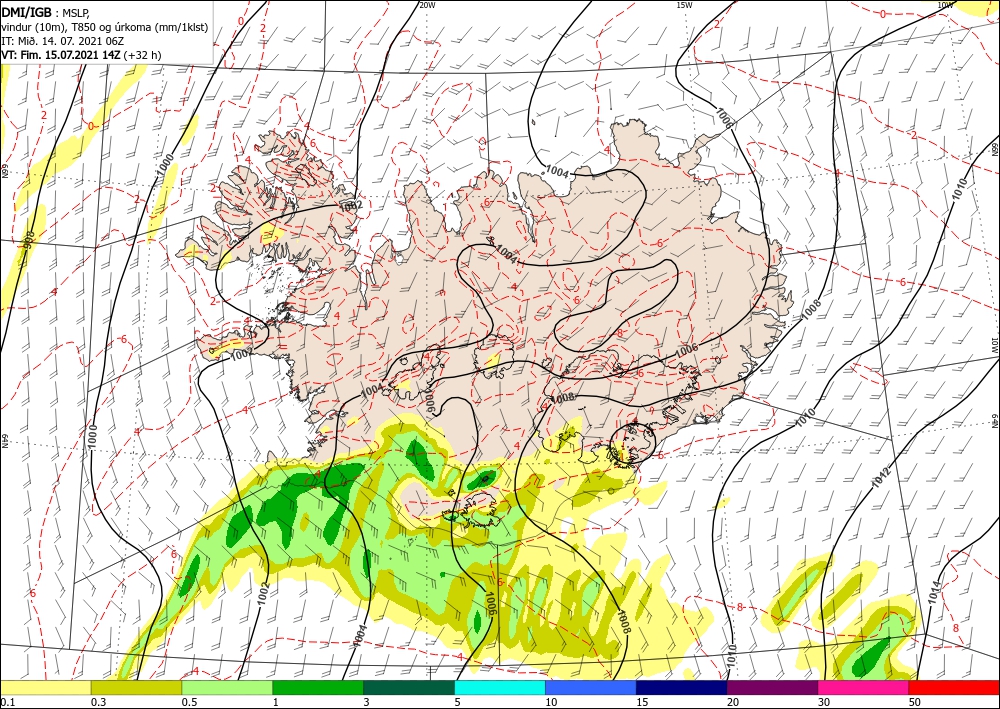Click the '20W' longitude label at top
The image size is (1000, 709).
click(428, 5)
